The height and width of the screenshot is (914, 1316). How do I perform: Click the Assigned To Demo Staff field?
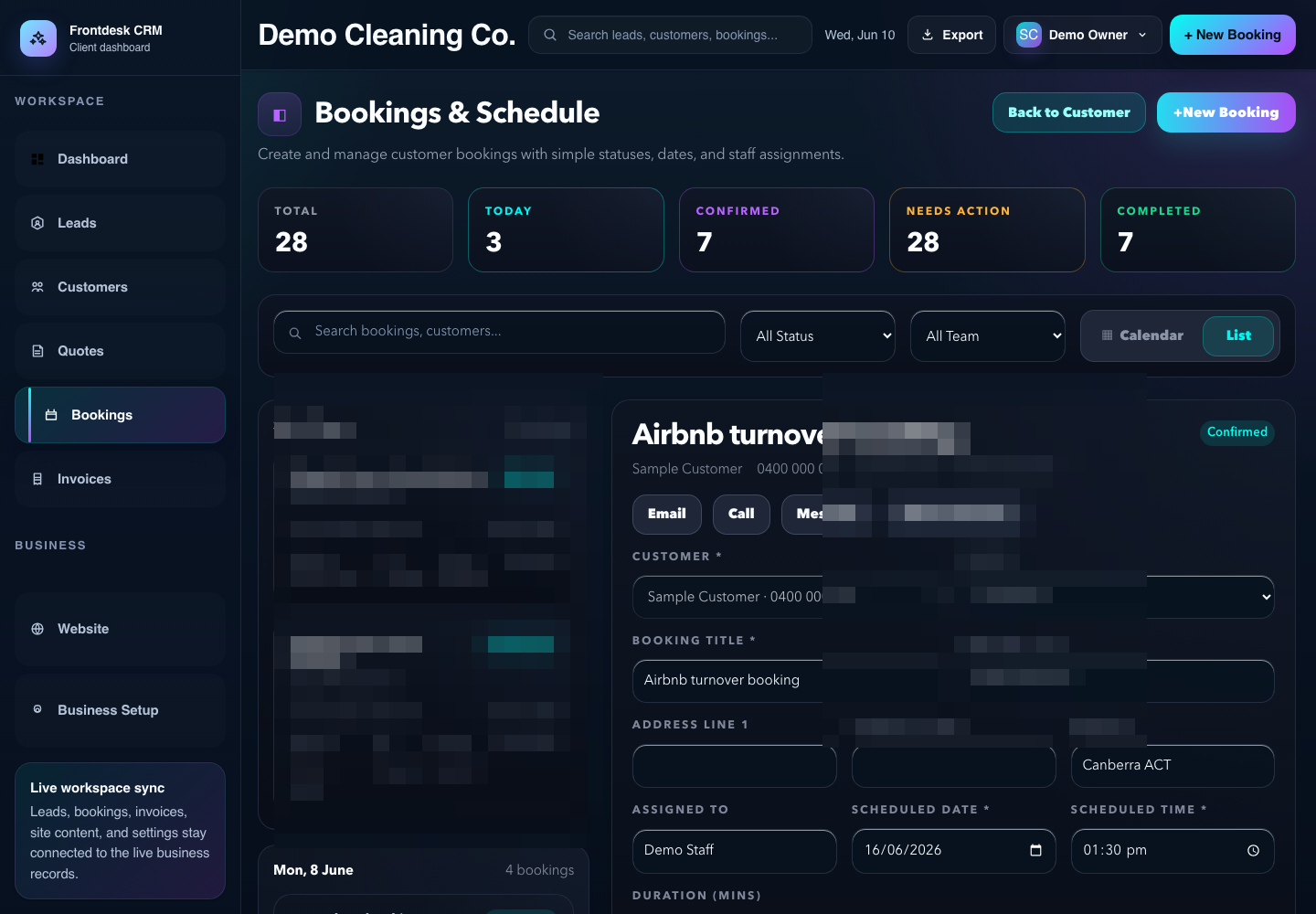(x=735, y=851)
